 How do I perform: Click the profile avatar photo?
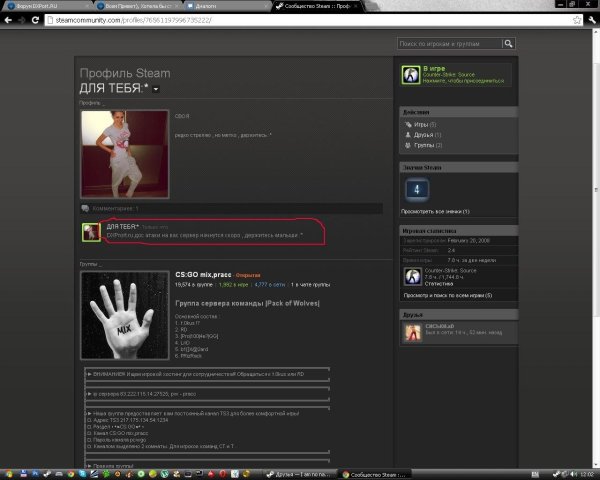[x=124, y=154]
